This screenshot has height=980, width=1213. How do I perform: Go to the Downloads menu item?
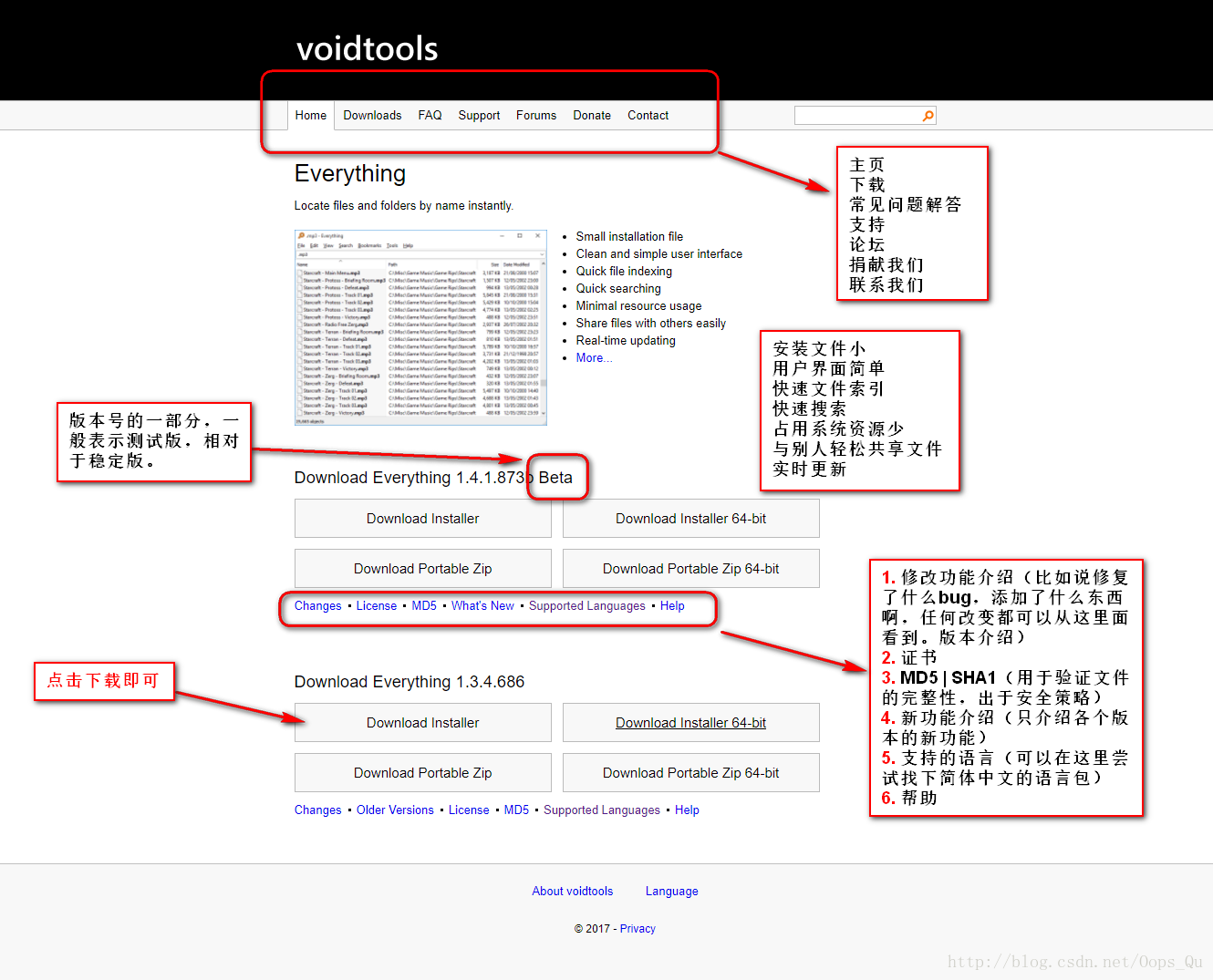click(x=372, y=116)
